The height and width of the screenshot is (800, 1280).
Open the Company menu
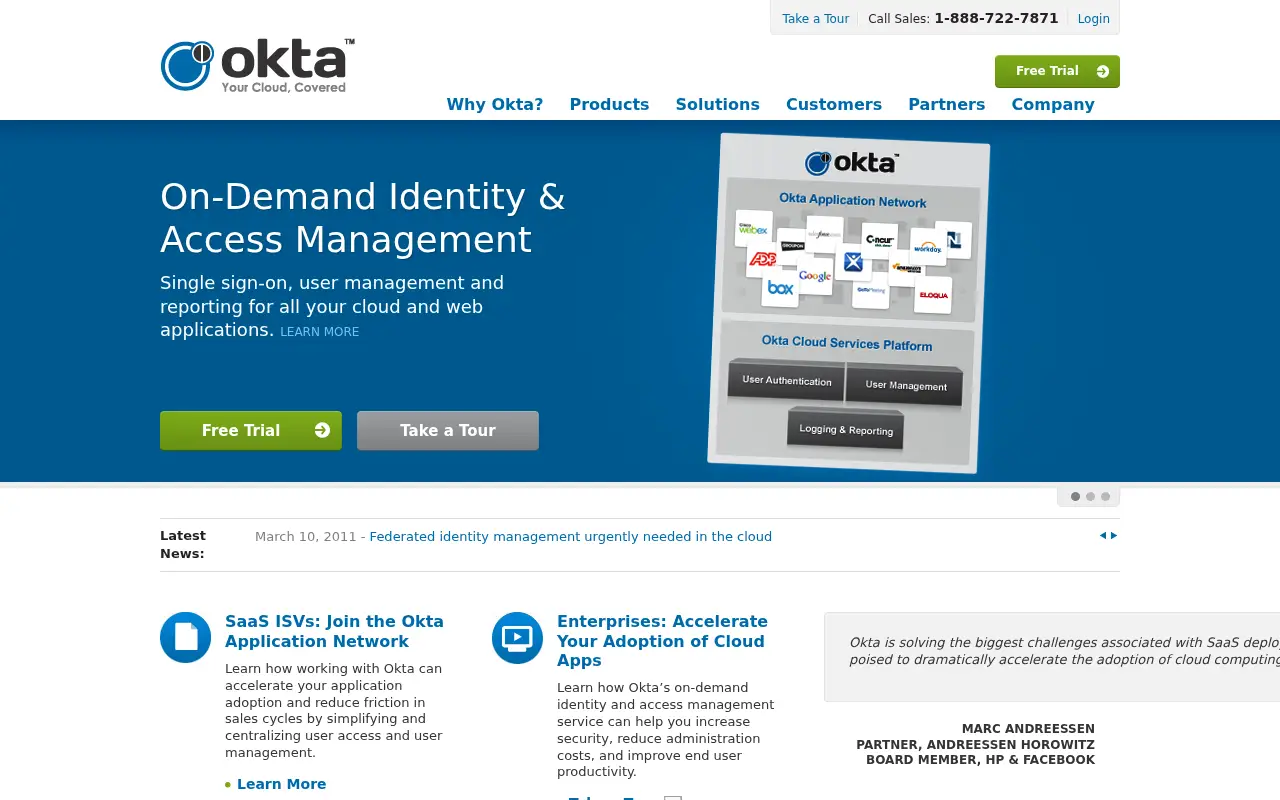[x=1053, y=104]
